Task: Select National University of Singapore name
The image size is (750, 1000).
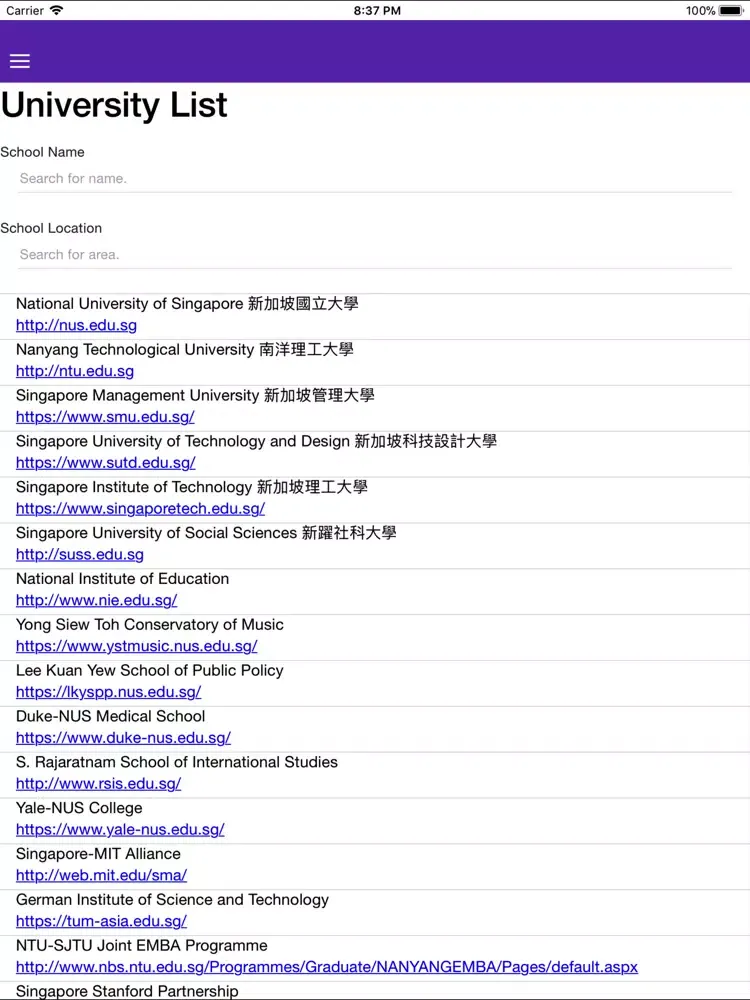Action: 187,304
